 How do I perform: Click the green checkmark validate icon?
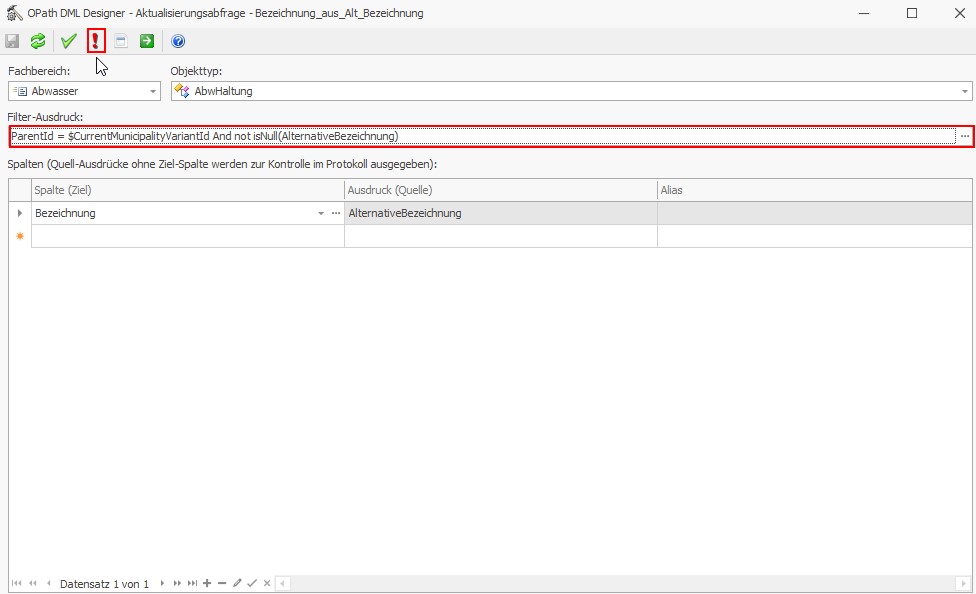tap(68, 41)
